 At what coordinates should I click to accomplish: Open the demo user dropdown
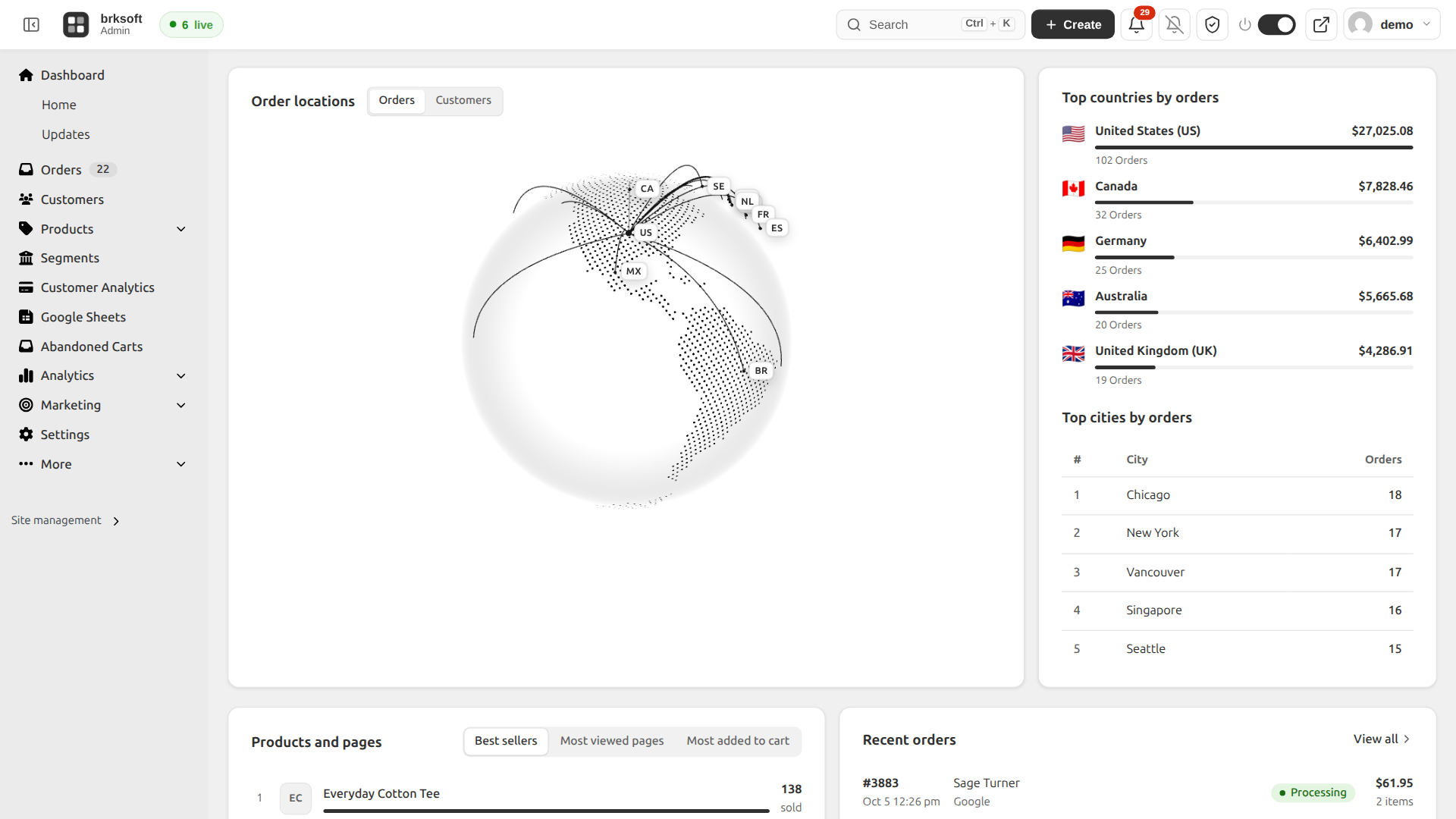1392,25
